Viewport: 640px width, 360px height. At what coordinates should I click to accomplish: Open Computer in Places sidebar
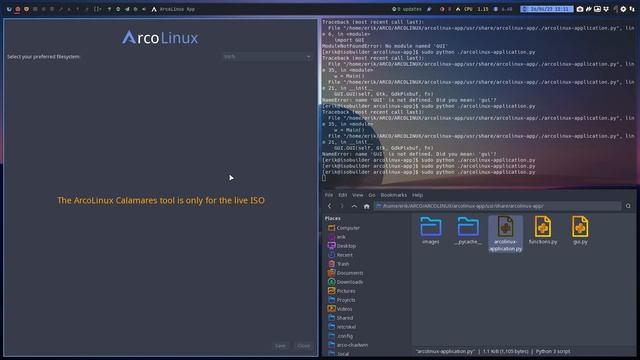[x=344, y=228]
